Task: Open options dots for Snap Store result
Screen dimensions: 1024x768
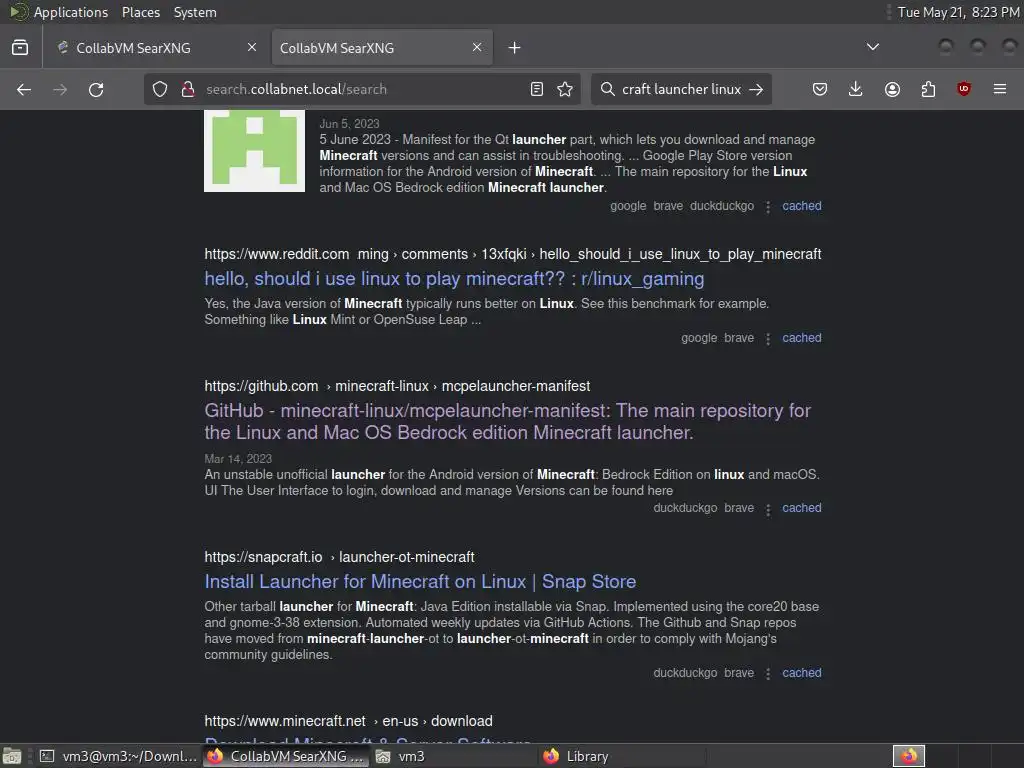Action: tap(768, 673)
